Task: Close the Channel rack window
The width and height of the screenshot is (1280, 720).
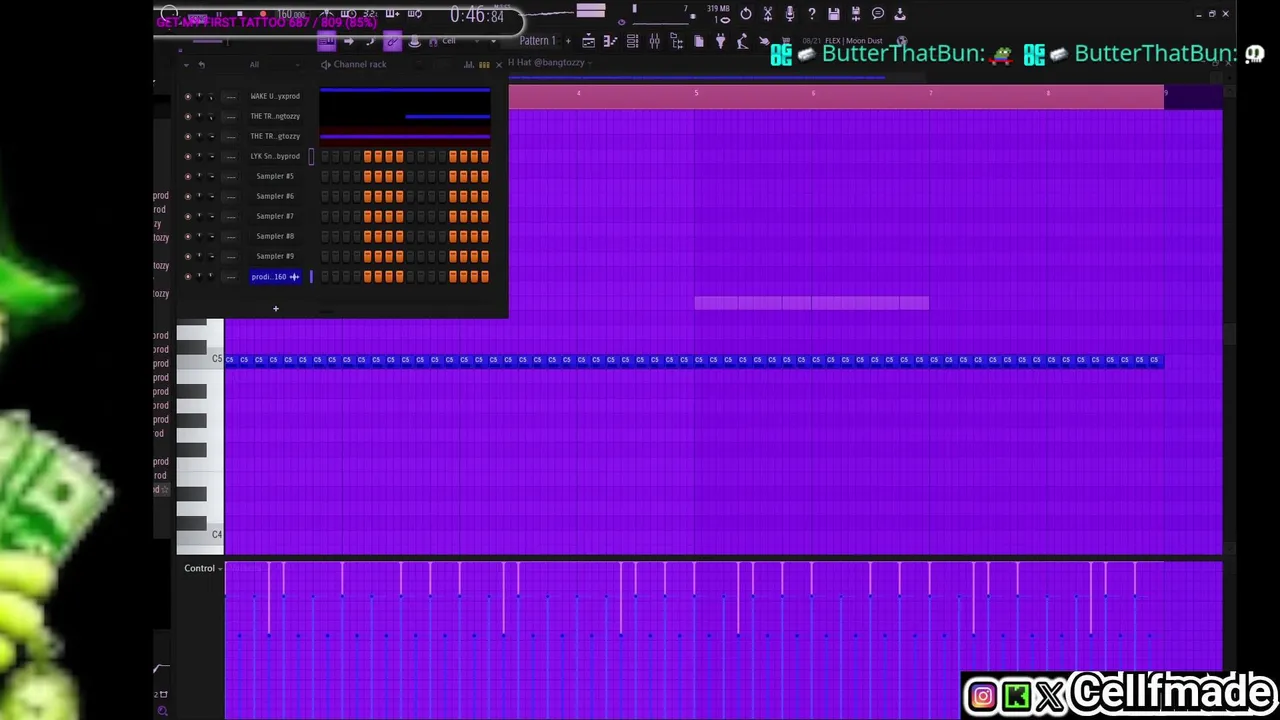Action: pos(499,65)
